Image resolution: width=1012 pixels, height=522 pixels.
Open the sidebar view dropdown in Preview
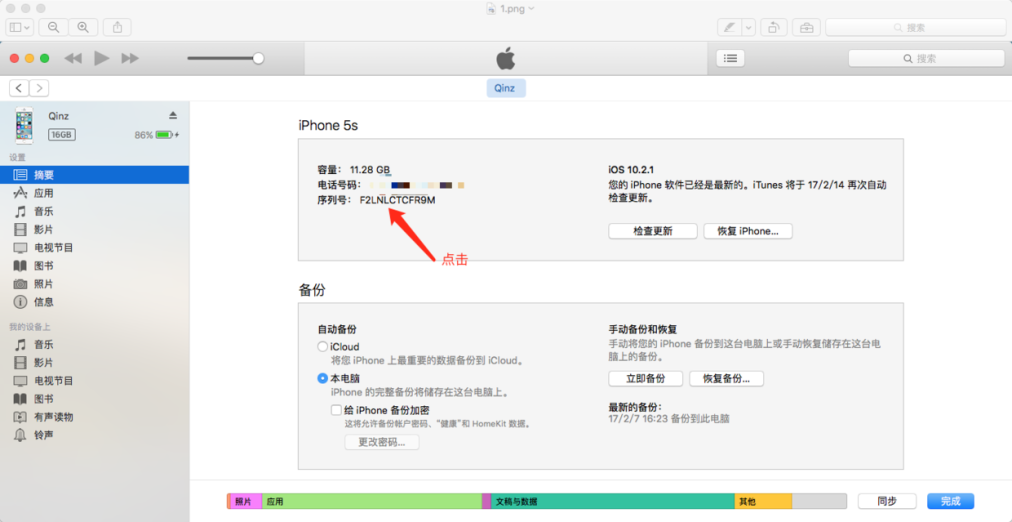tap(19, 27)
